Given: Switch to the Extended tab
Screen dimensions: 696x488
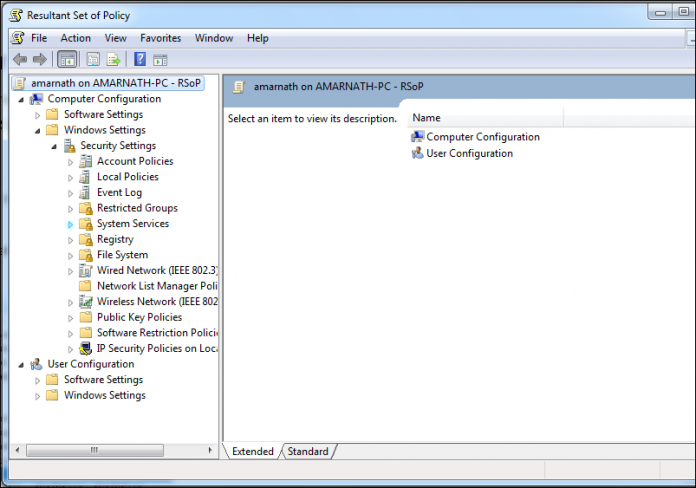Looking at the screenshot, I should pyautogui.click(x=253, y=452).
